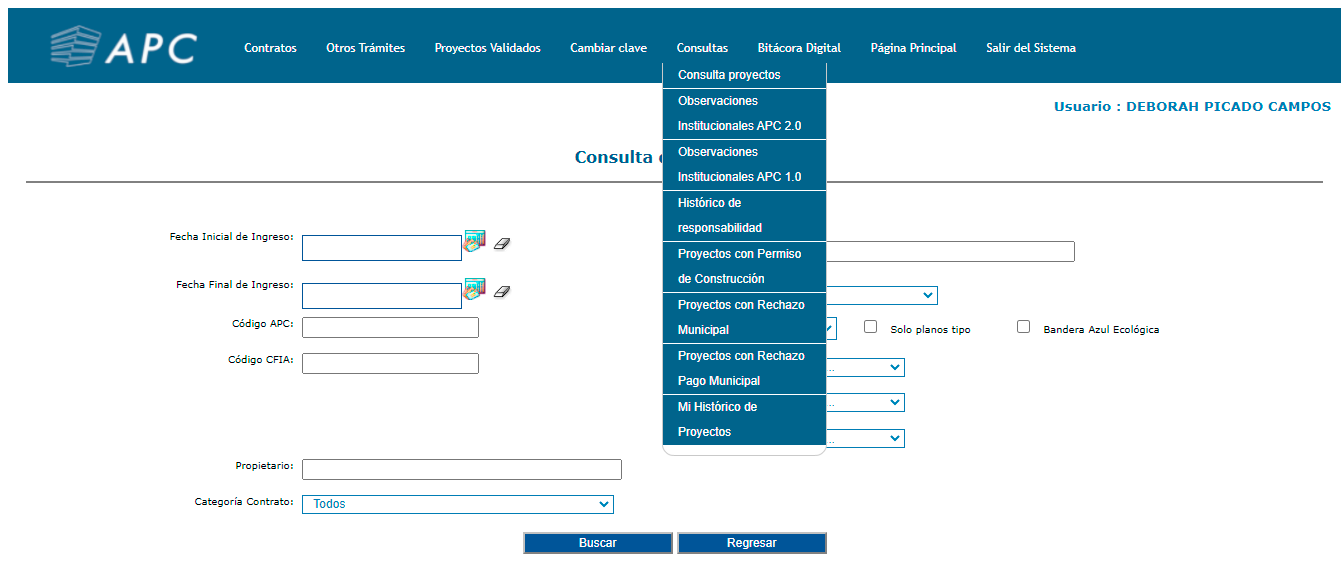Open the Consultas menu
This screenshot has height=573, width=1341.
click(x=702, y=48)
